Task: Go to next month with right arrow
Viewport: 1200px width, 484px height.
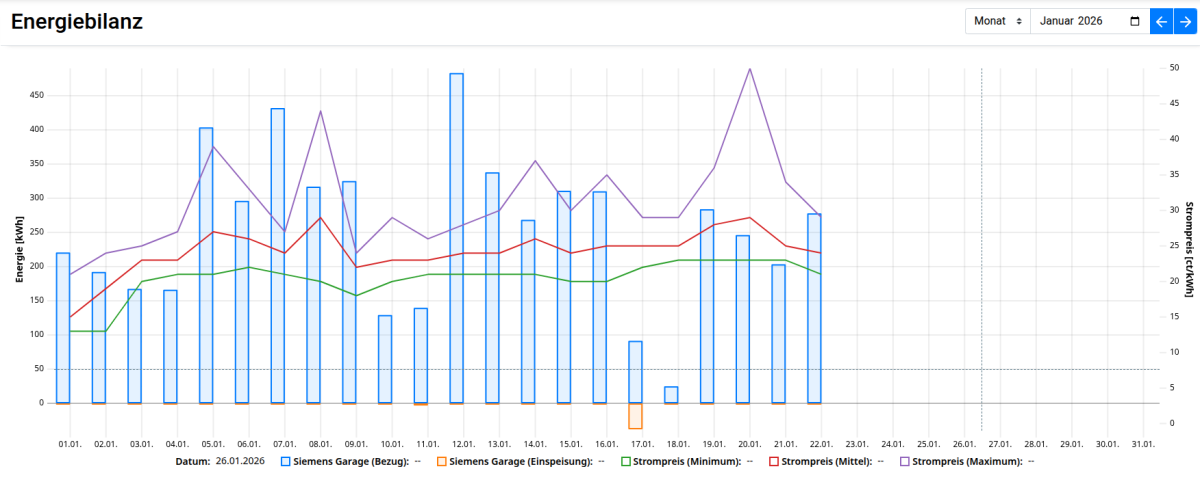Action: click(x=1185, y=21)
